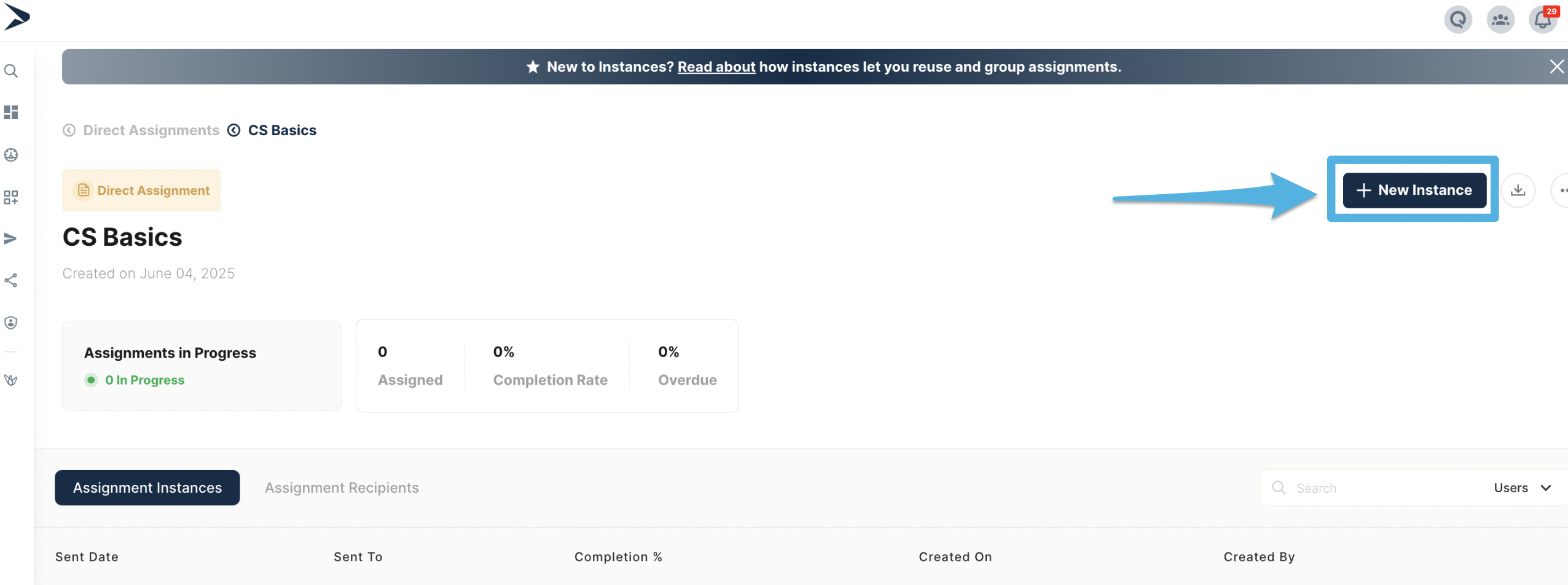Click the New Instance button
The image size is (1568, 585).
pyautogui.click(x=1414, y=190)
